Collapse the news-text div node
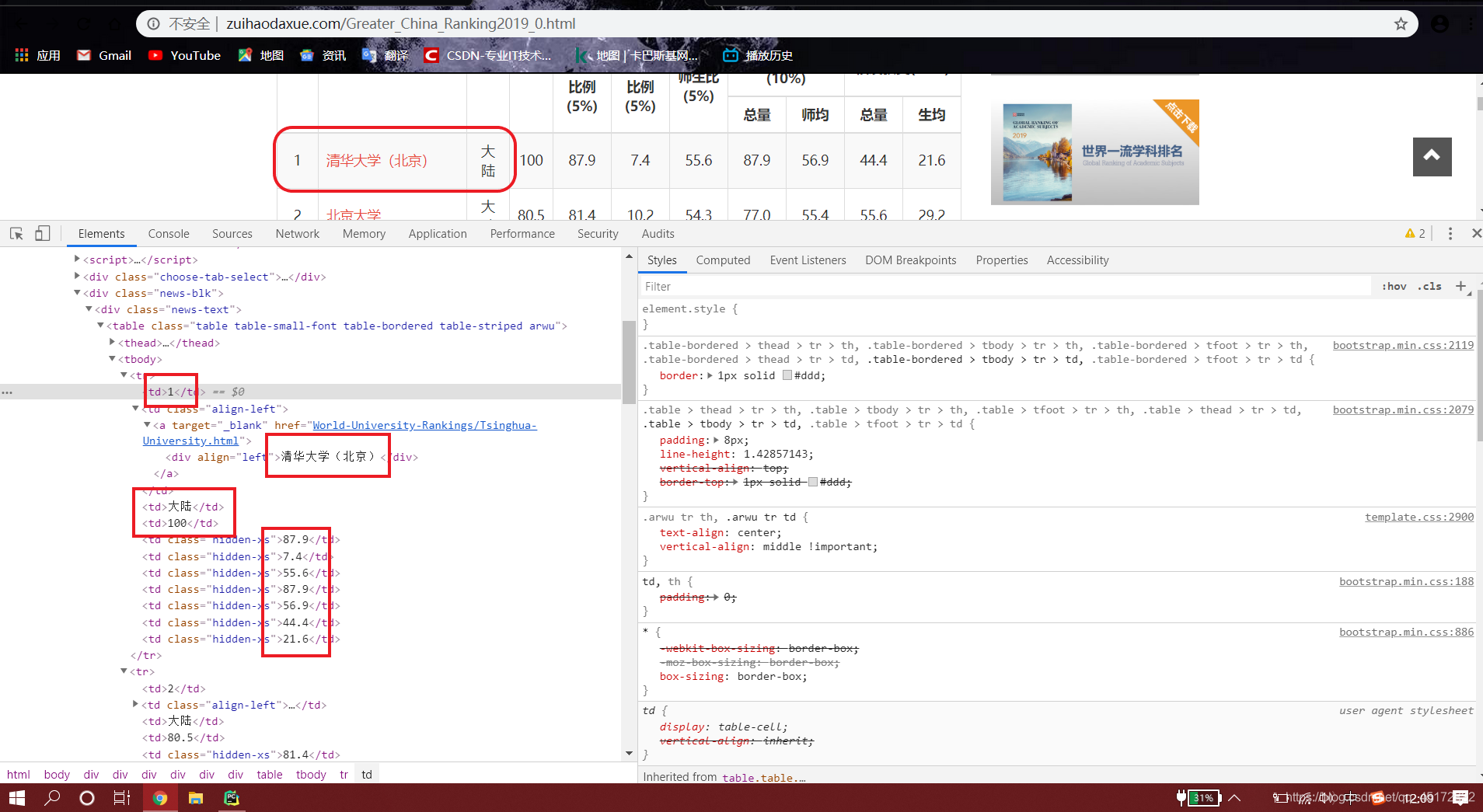 pyautogui.click(x=89, y=309)
